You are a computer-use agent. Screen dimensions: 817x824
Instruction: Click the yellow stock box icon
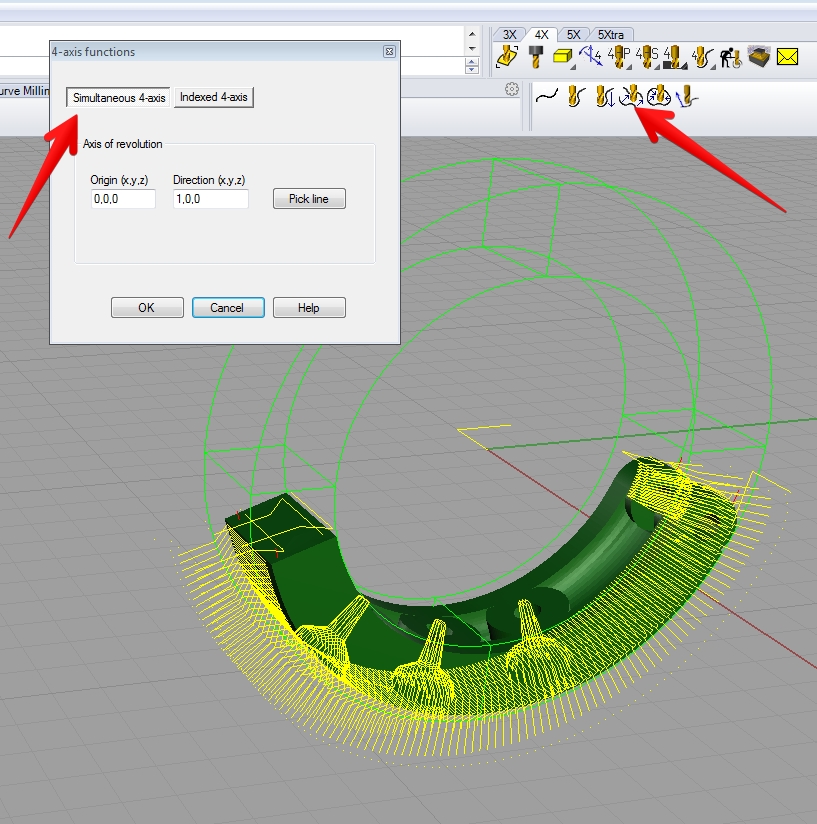coord(563,57)
